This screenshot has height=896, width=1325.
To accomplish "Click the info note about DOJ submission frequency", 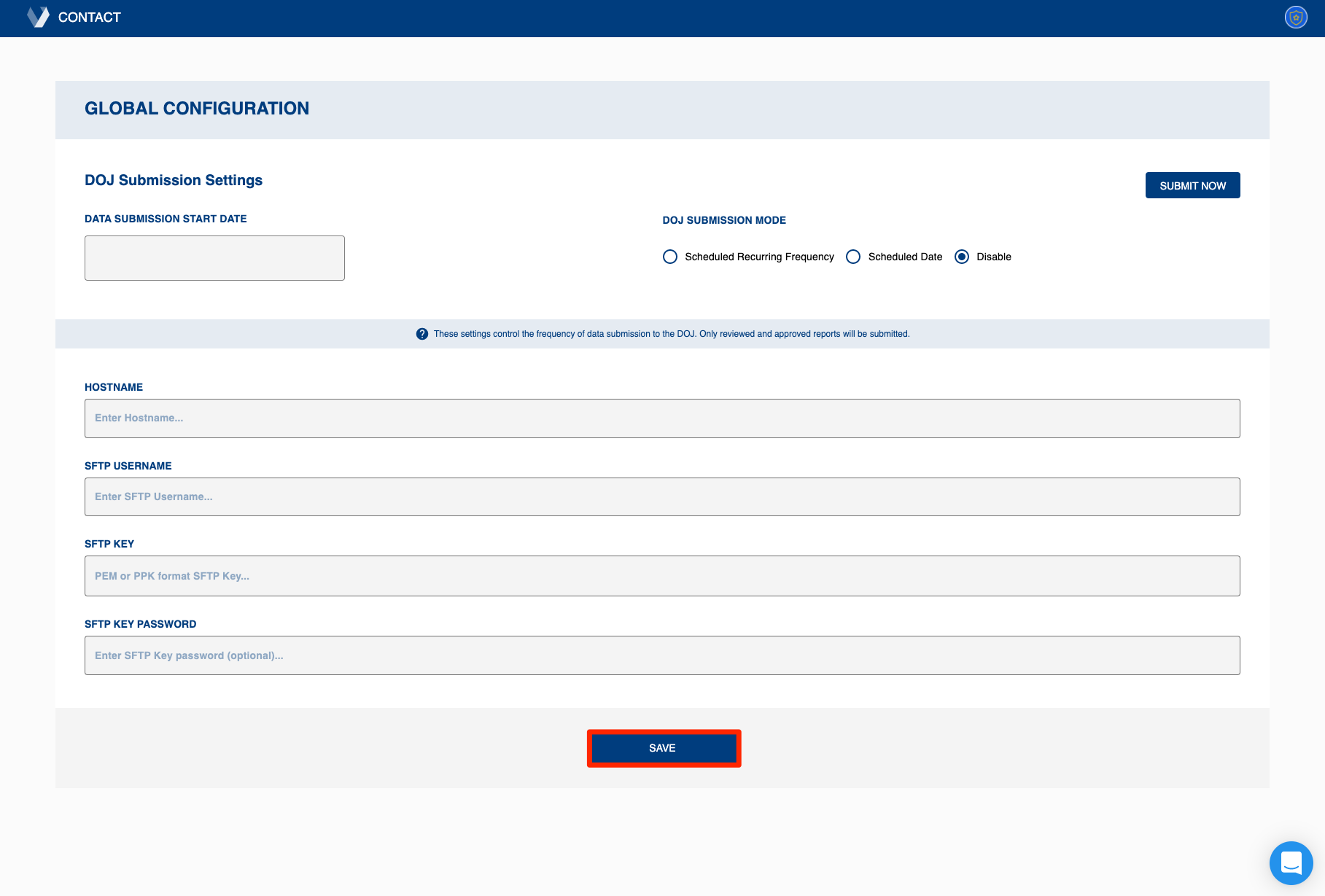I will 672,334.
